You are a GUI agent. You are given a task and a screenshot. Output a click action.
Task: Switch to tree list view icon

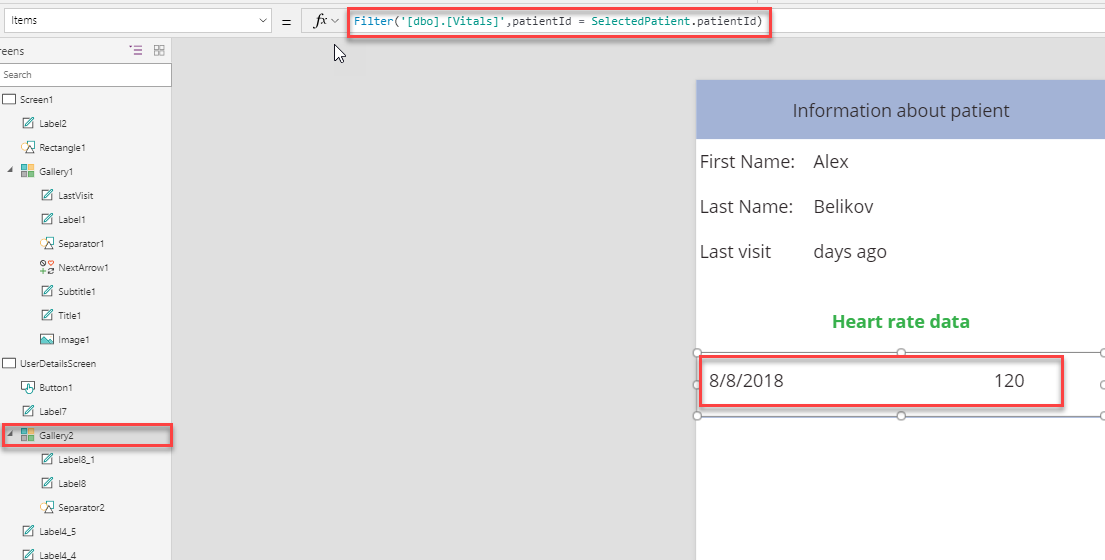click(x=136, y=50)
